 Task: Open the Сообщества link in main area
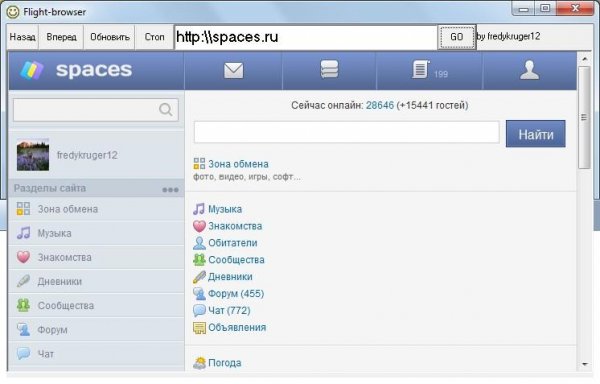(x=236, y=260)
